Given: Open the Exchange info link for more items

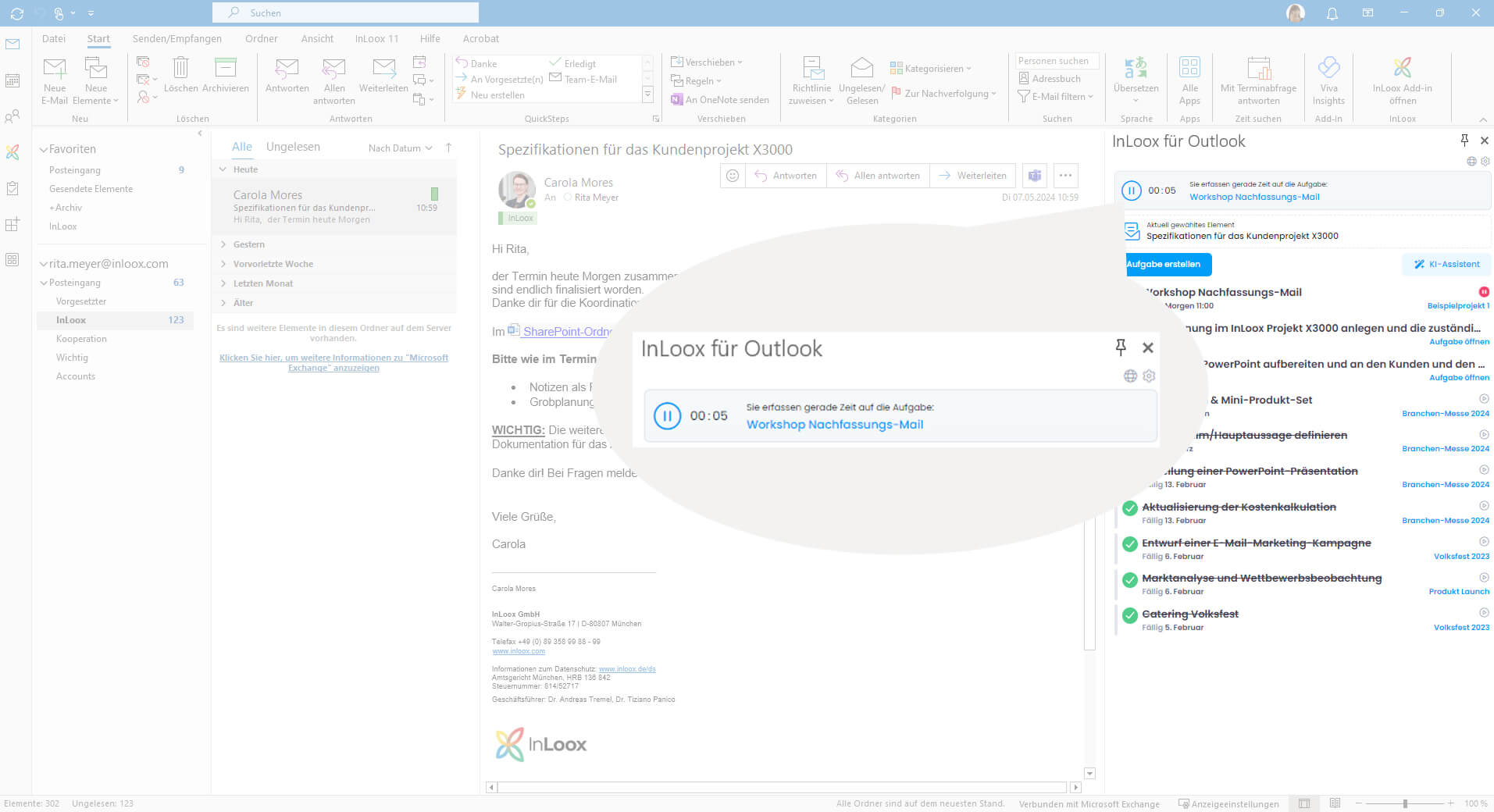Looking at the screenshot, I should click(x=333, y=363).
